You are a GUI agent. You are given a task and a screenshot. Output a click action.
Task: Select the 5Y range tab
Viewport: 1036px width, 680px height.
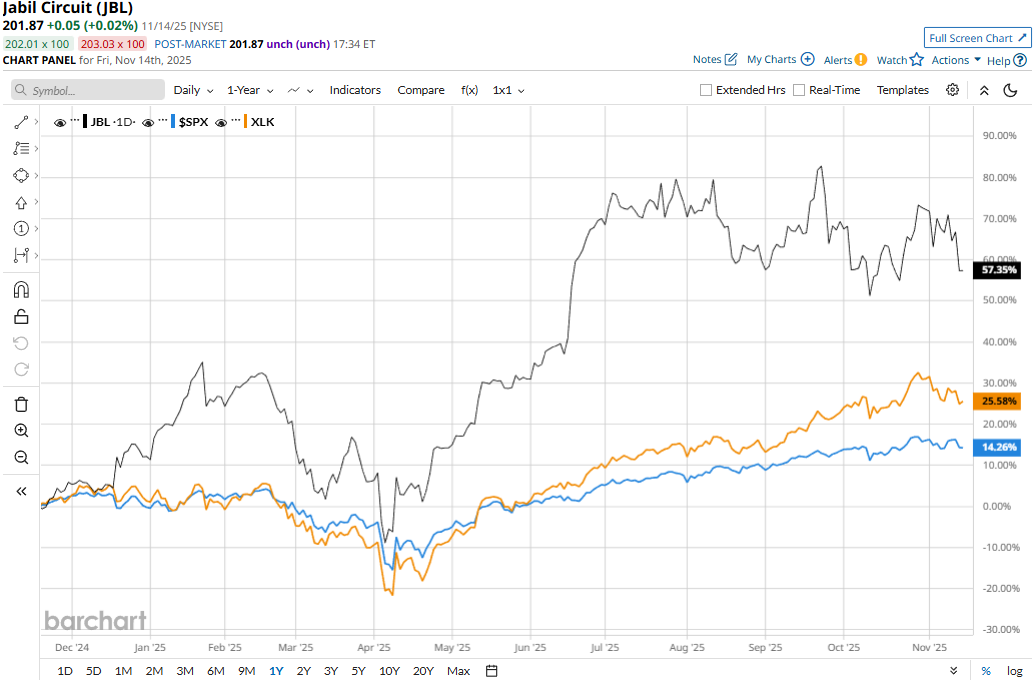(x=358, y=671)
